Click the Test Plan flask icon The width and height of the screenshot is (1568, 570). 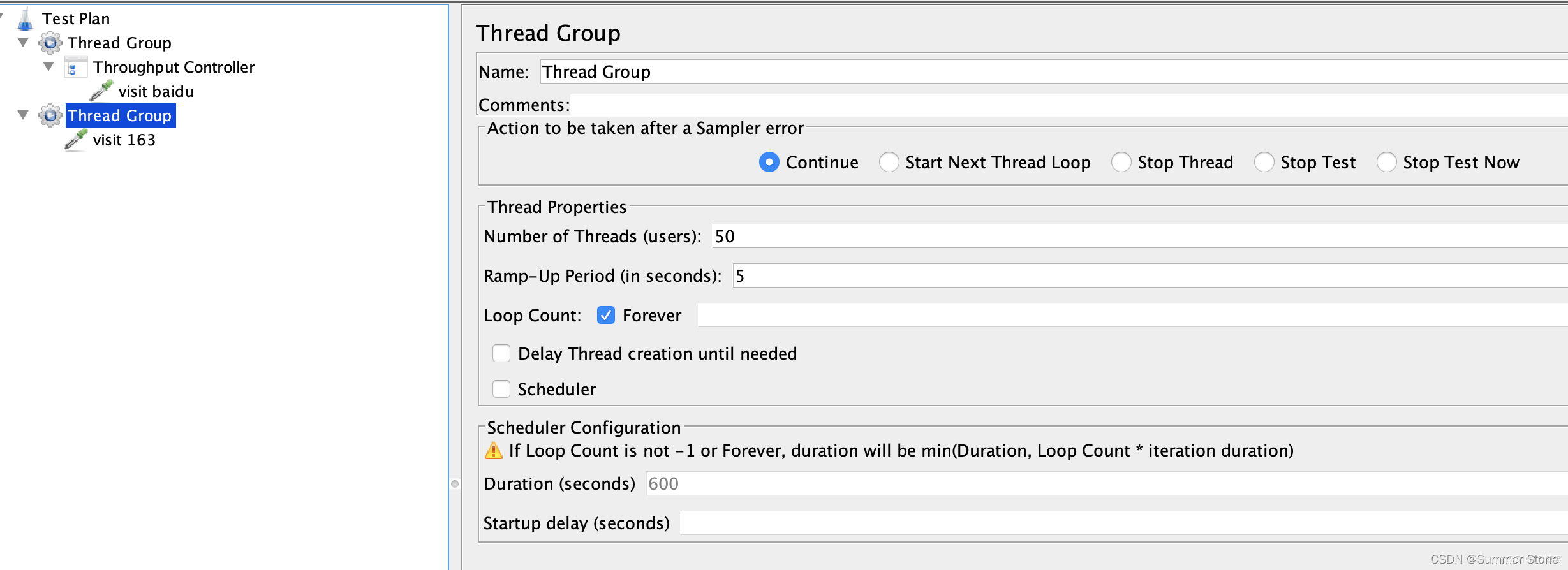25,19
